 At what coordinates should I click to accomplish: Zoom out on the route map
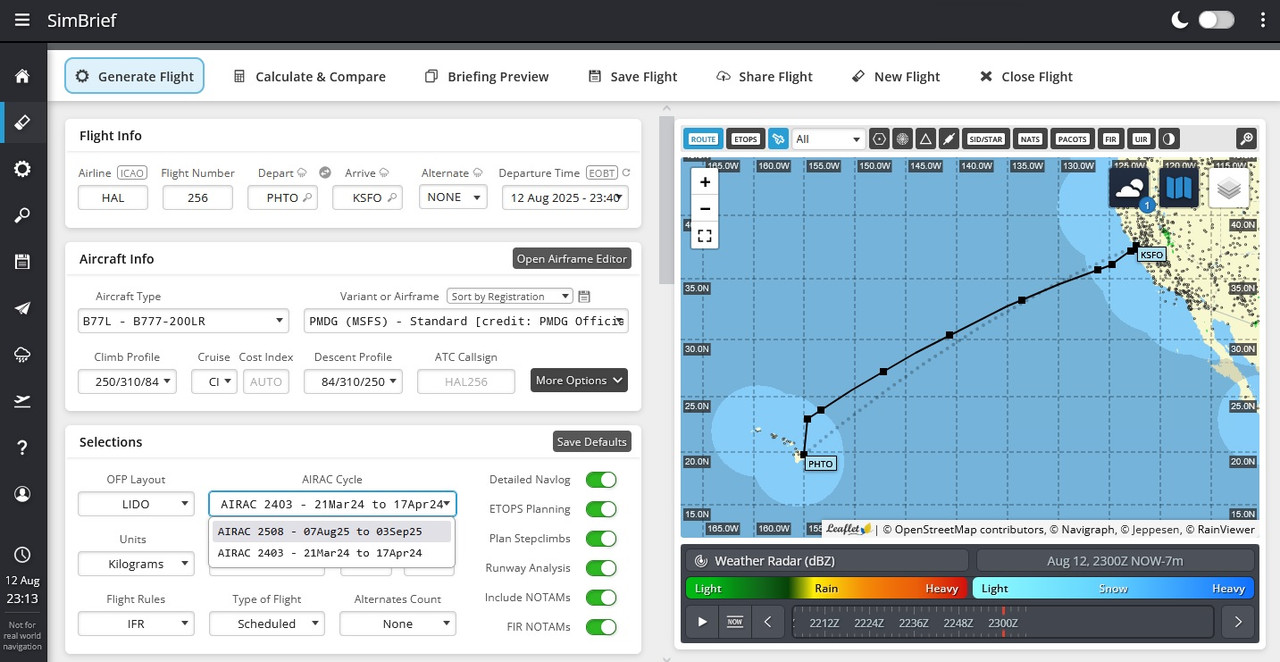tap(705, 208)
